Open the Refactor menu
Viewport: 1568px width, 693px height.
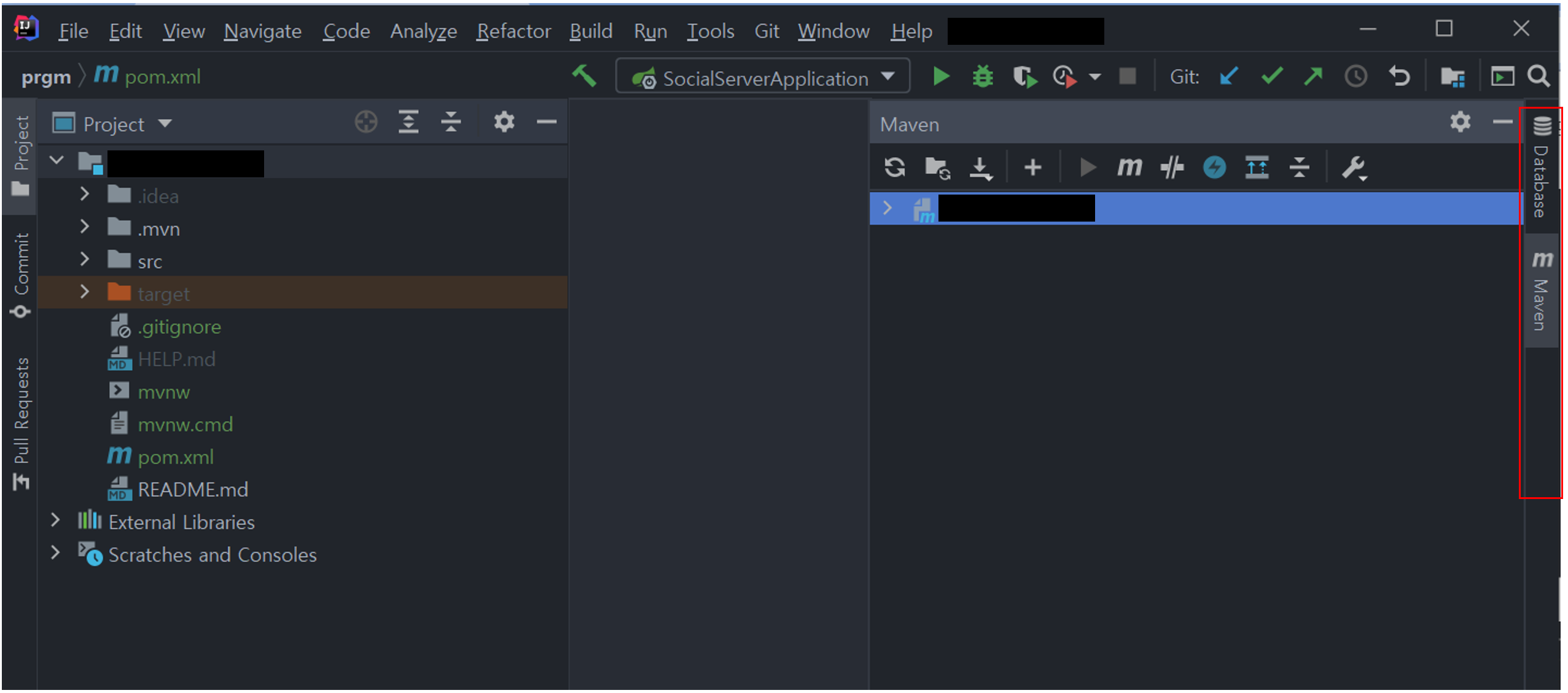pyautogui.click(x=513, y=31)
